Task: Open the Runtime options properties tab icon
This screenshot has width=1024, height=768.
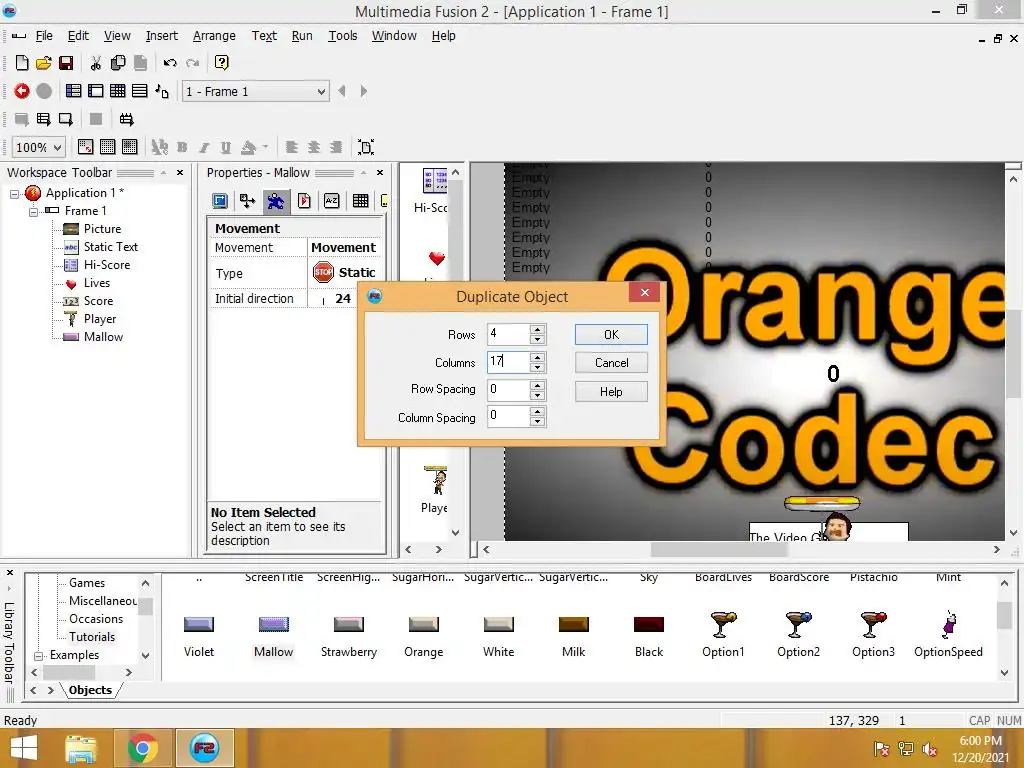Action: (304, 201)
